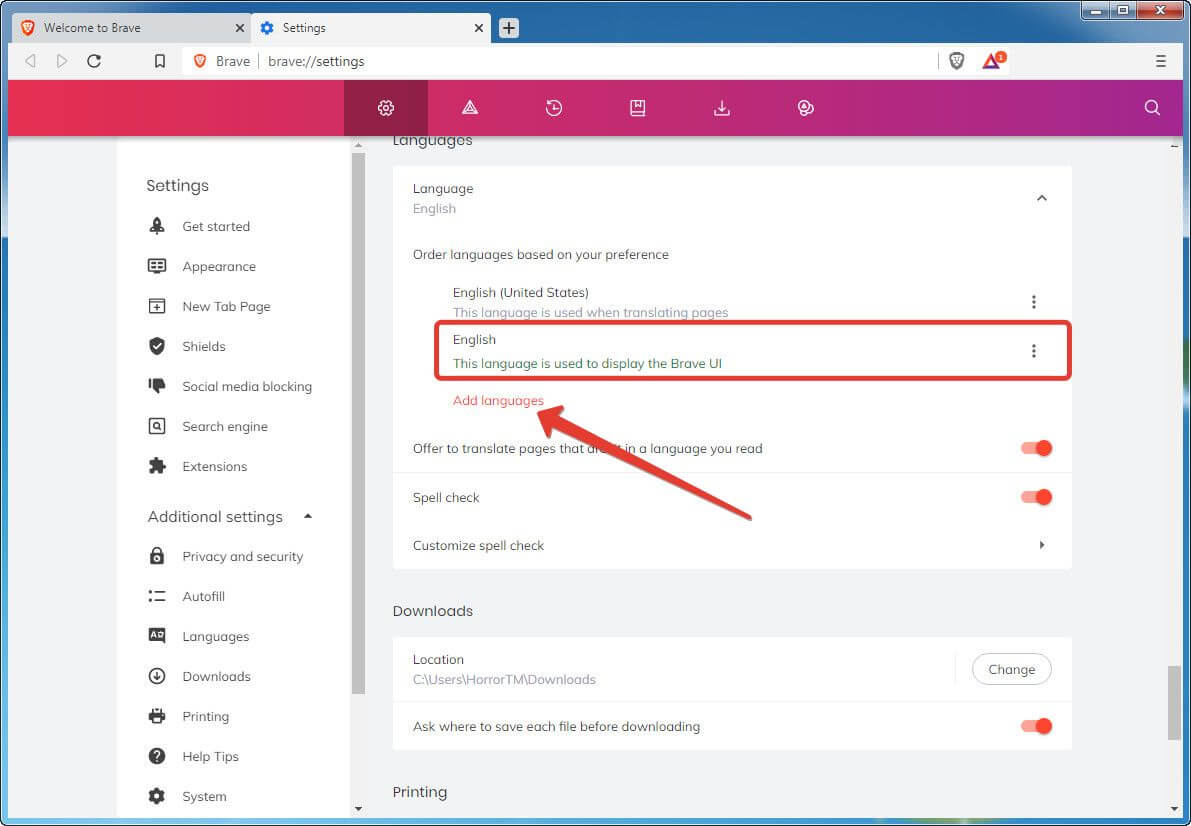The width and height of the screenshot is (1191, 826).
Task: Open Shields settings page
Action: 204,347
